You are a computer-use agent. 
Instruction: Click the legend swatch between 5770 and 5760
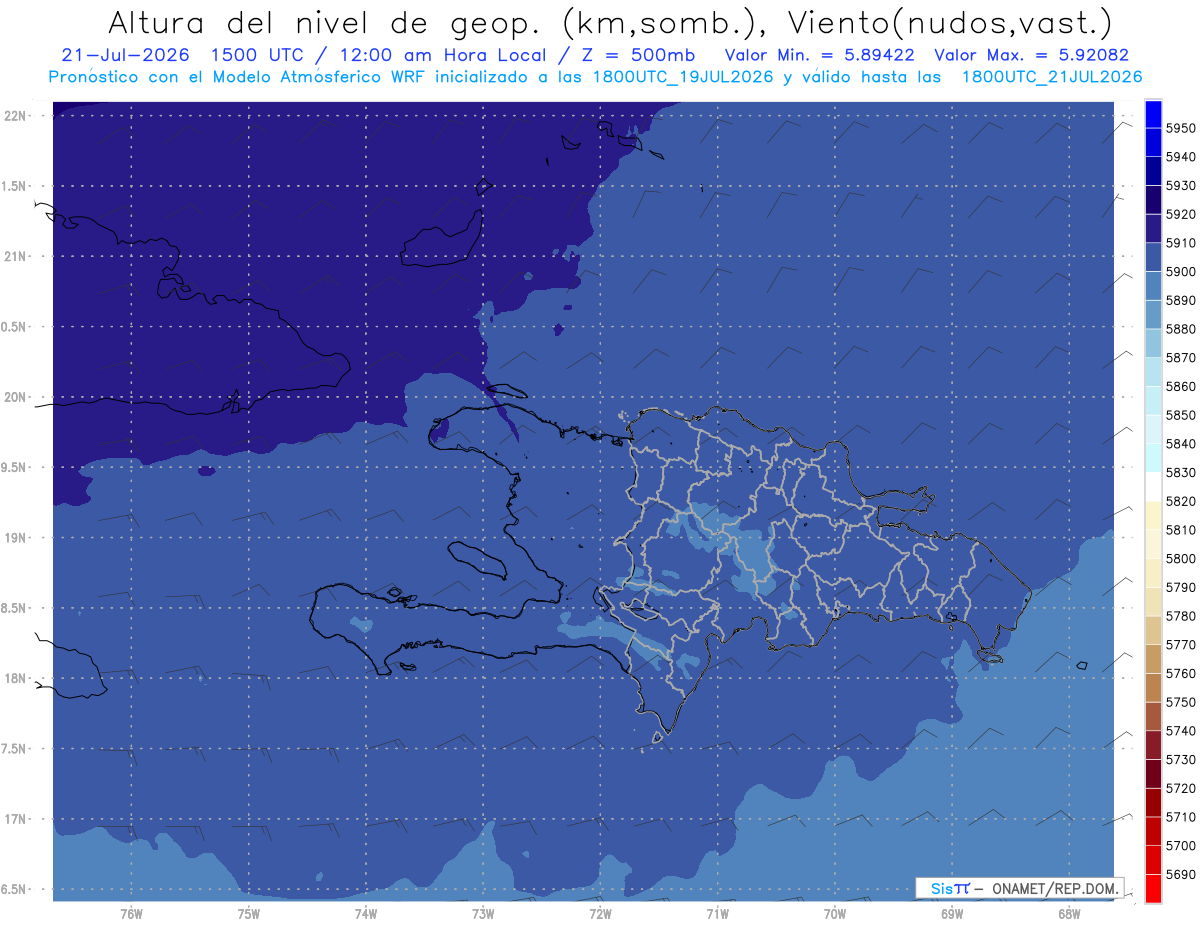(1153, 659)
